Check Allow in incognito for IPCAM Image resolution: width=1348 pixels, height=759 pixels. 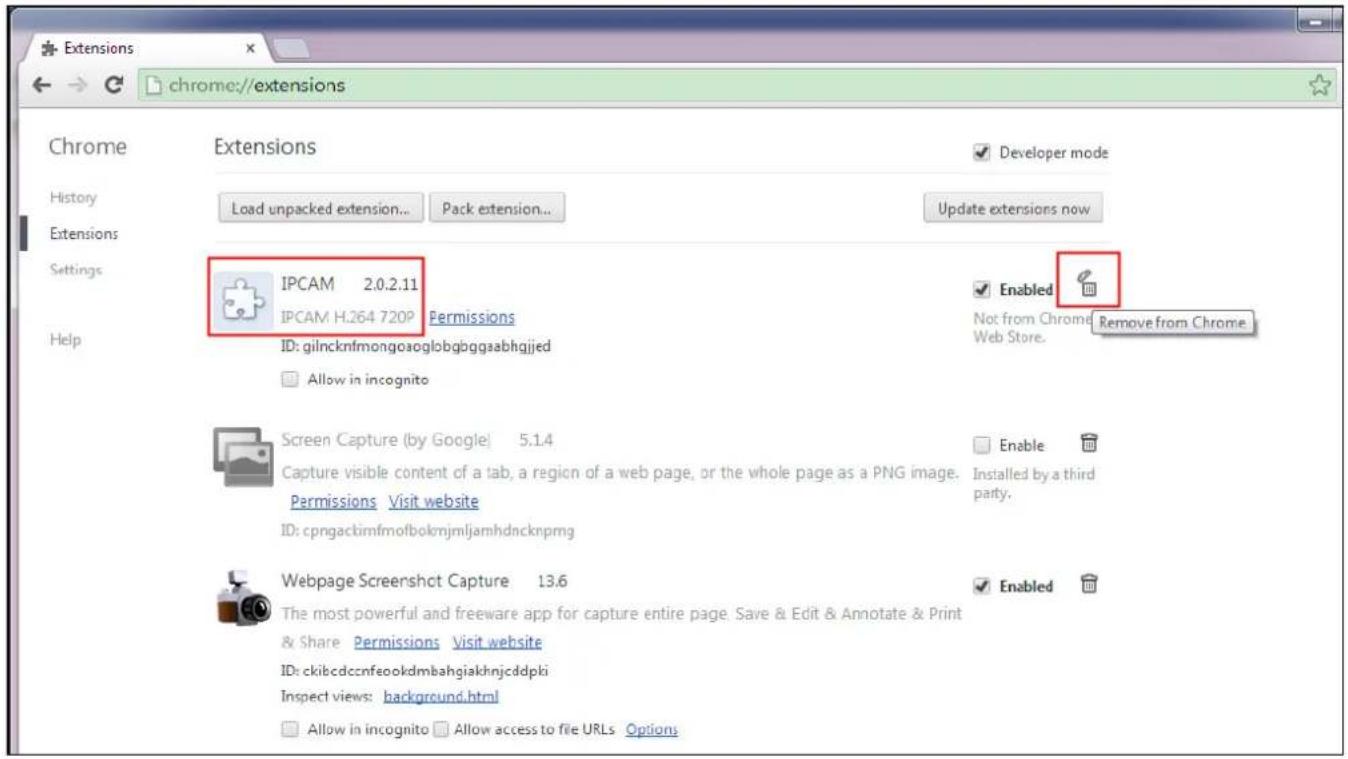point(290,379)
